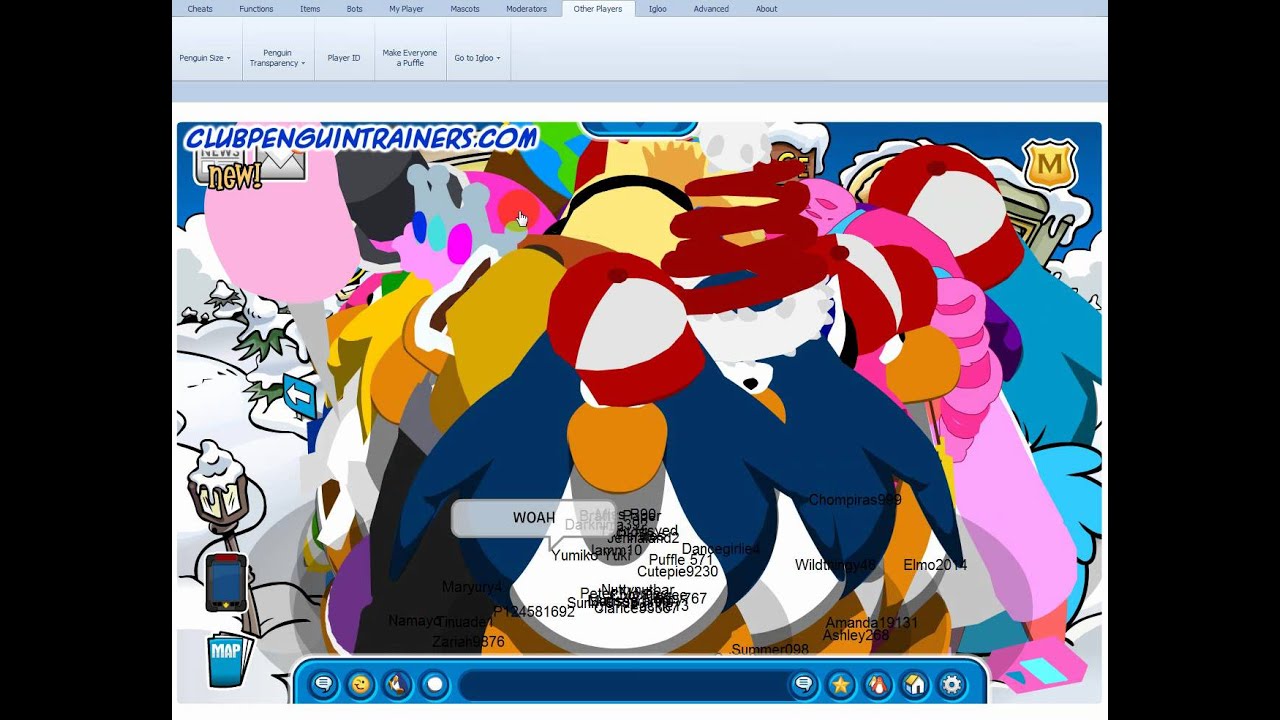Click player name Summer098
The height and width of the screenshot is (720, 1280).
click(x=770, y=650)
